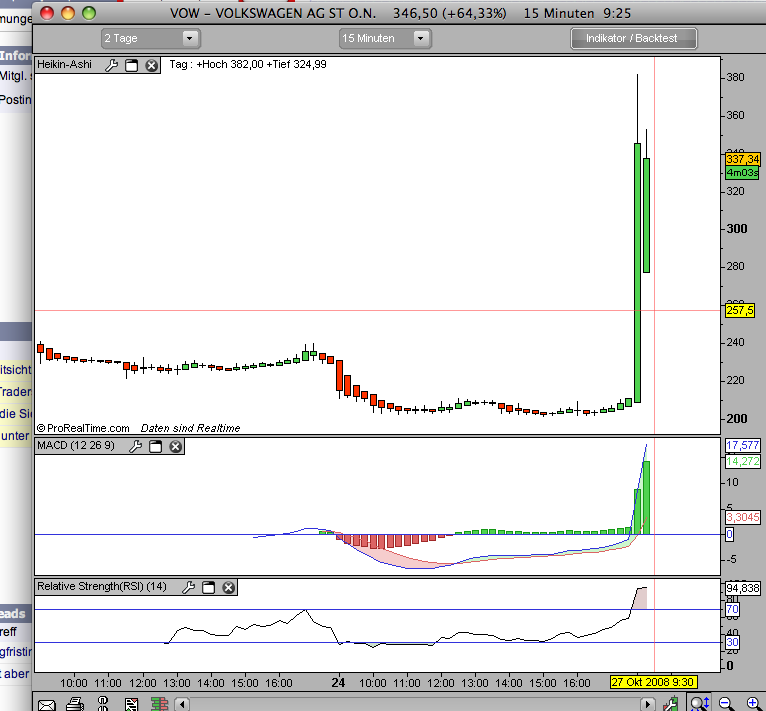Screen dimensions: 766x711
Task: Activate the magnifier with vertical arrows zoom tool
Action: click(700, 704)
